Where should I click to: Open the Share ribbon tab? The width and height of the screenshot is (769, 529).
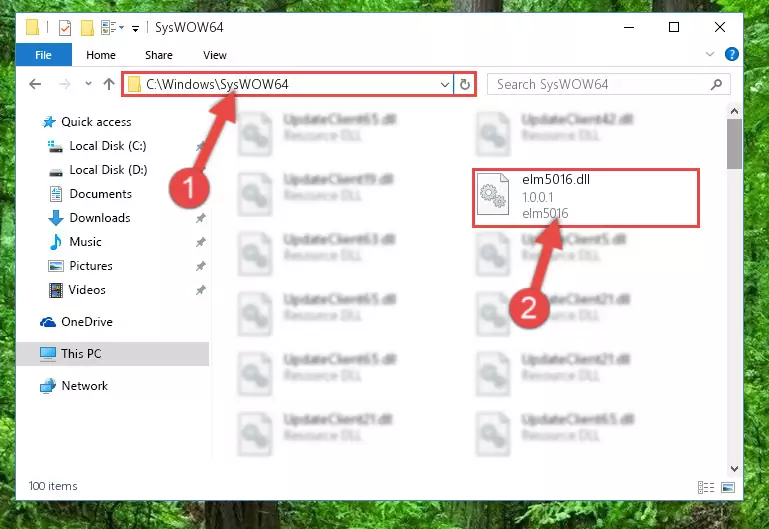click(158, 55)
